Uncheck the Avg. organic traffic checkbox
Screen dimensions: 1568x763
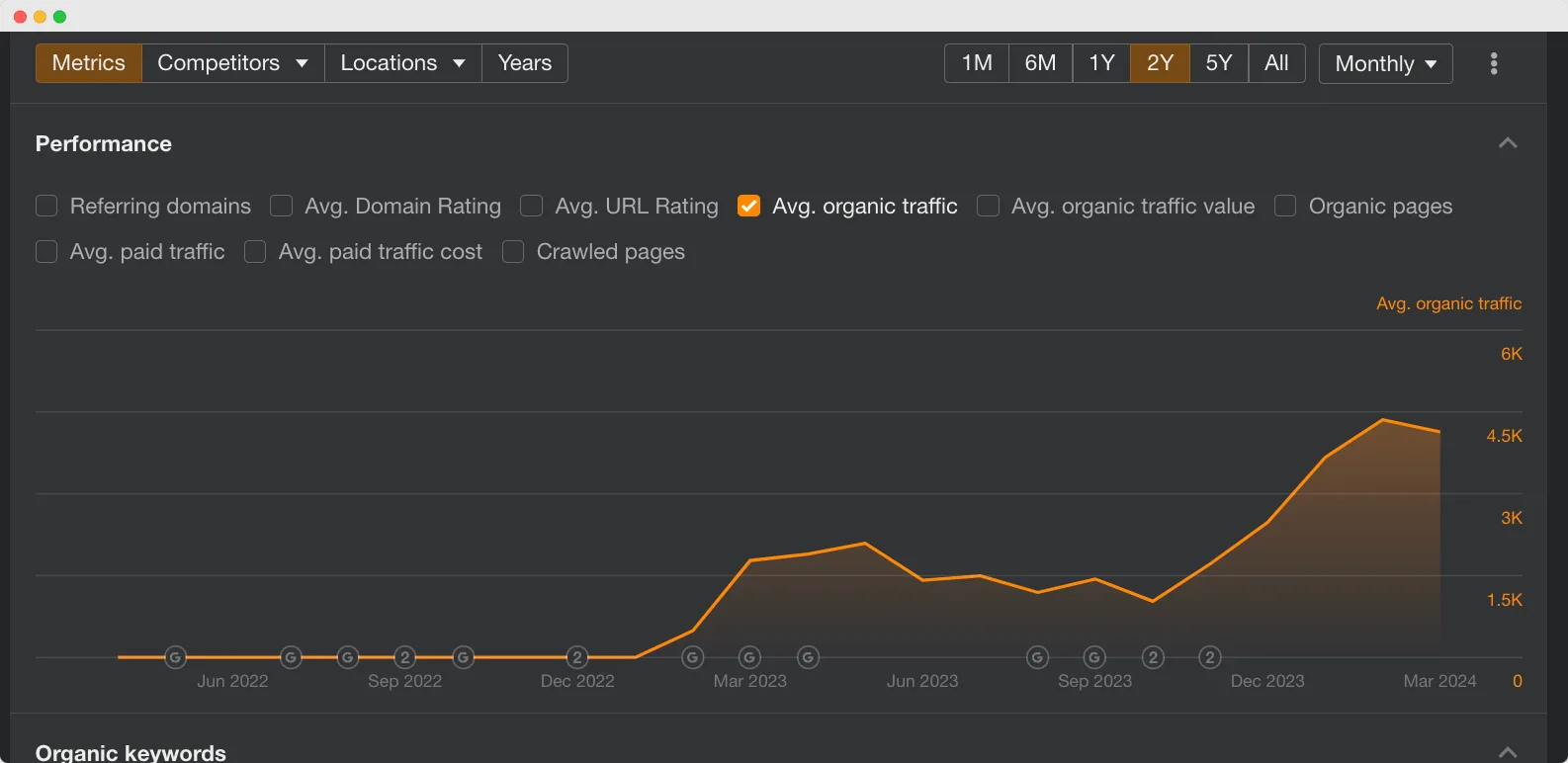click(x=749, y=206)
